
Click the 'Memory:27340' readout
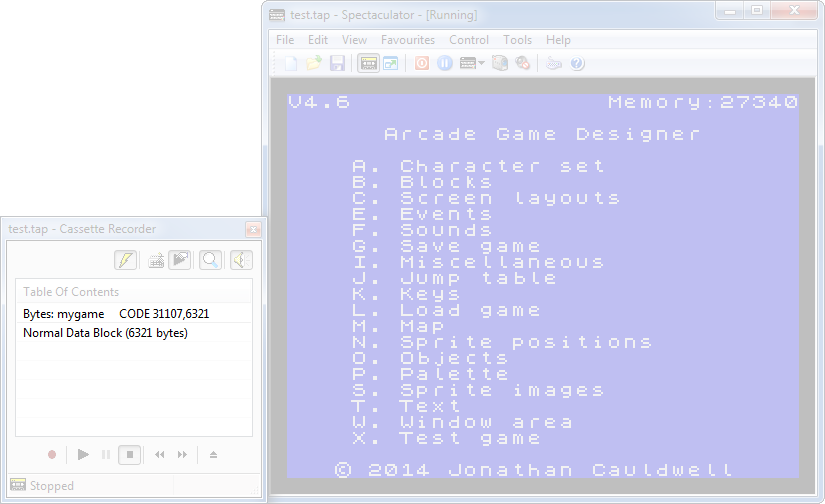pos(703,102)
